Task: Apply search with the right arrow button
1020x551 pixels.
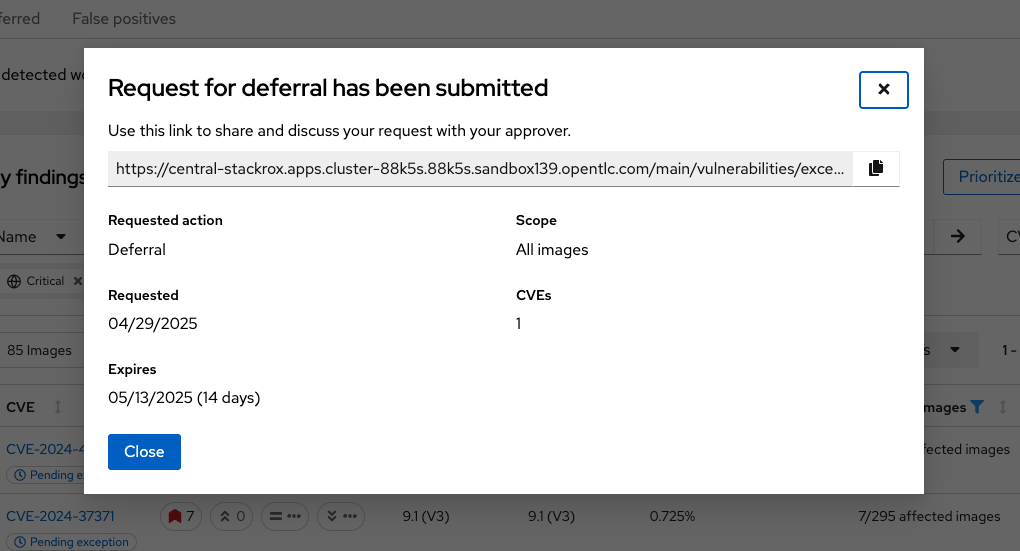Action: 957,237
